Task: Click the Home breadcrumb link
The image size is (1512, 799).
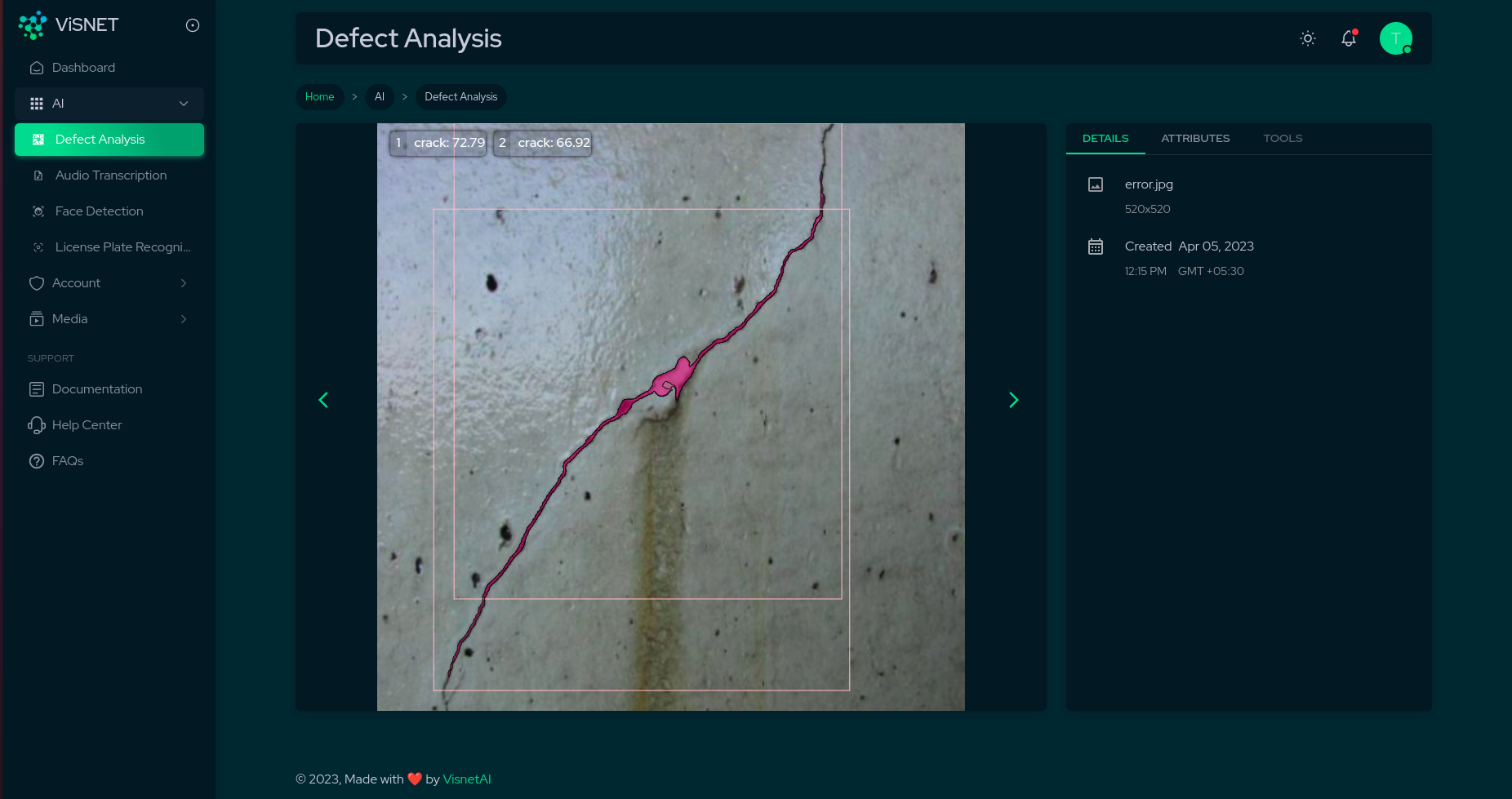Action: point(319,96)
